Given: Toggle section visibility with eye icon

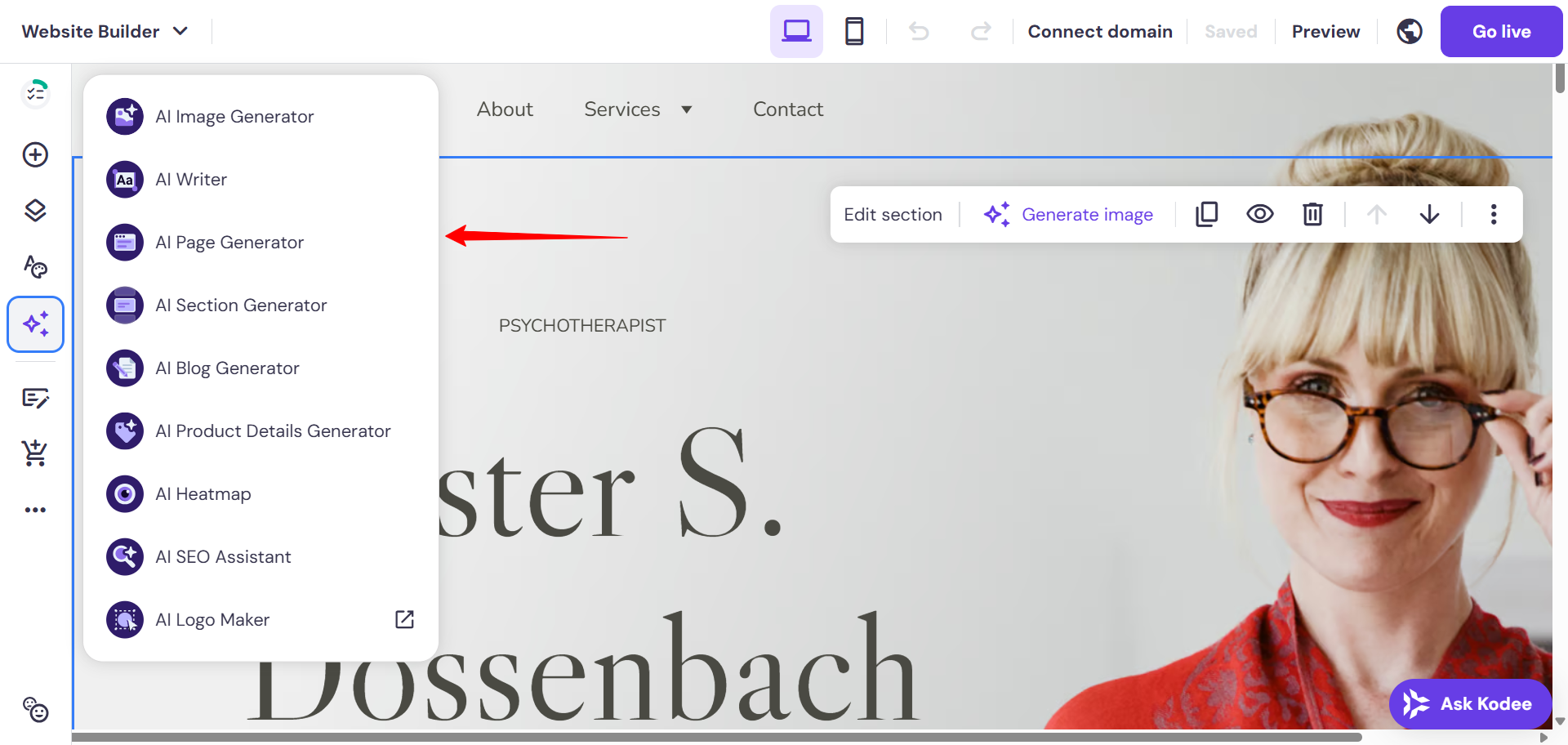Looking at the screenshot, I should 1259,214.
